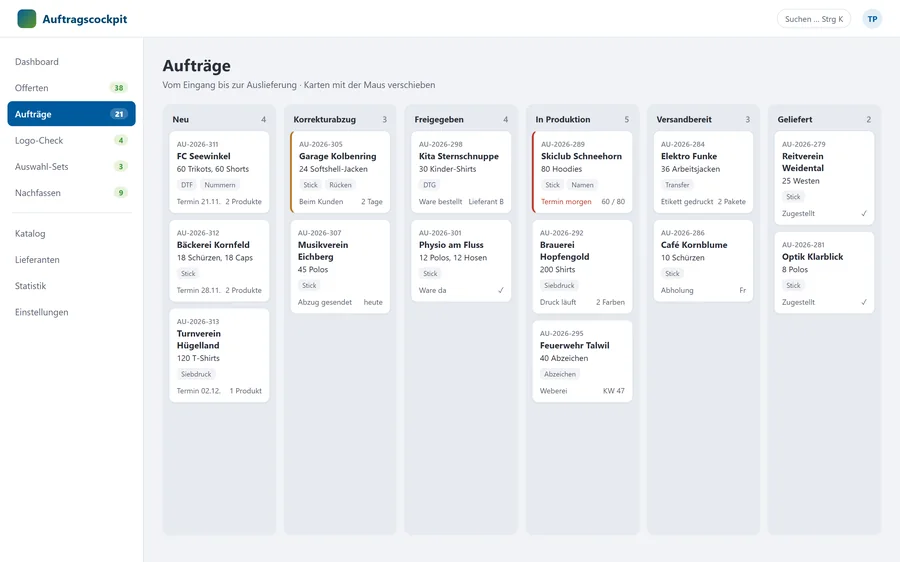
Task: Click the Korrekturabzug column header
Action: point(325,119)
